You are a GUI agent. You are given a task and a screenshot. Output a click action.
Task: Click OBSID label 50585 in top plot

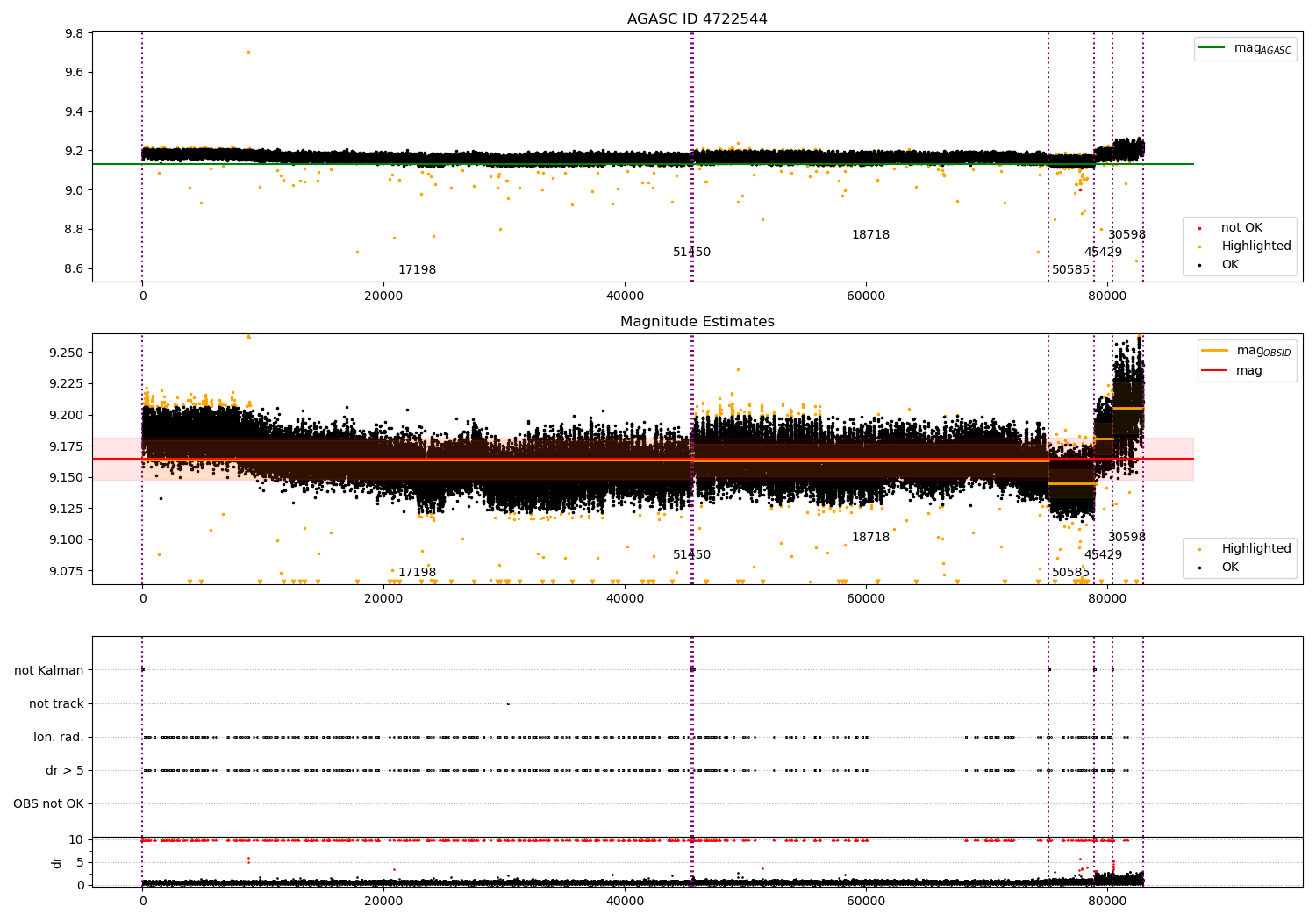point(1070,270)
